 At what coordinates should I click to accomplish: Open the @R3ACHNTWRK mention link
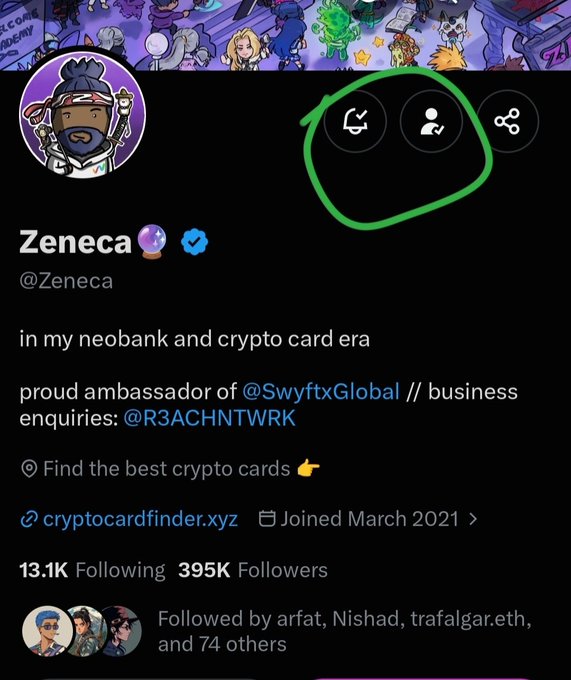tap(209, 418)
